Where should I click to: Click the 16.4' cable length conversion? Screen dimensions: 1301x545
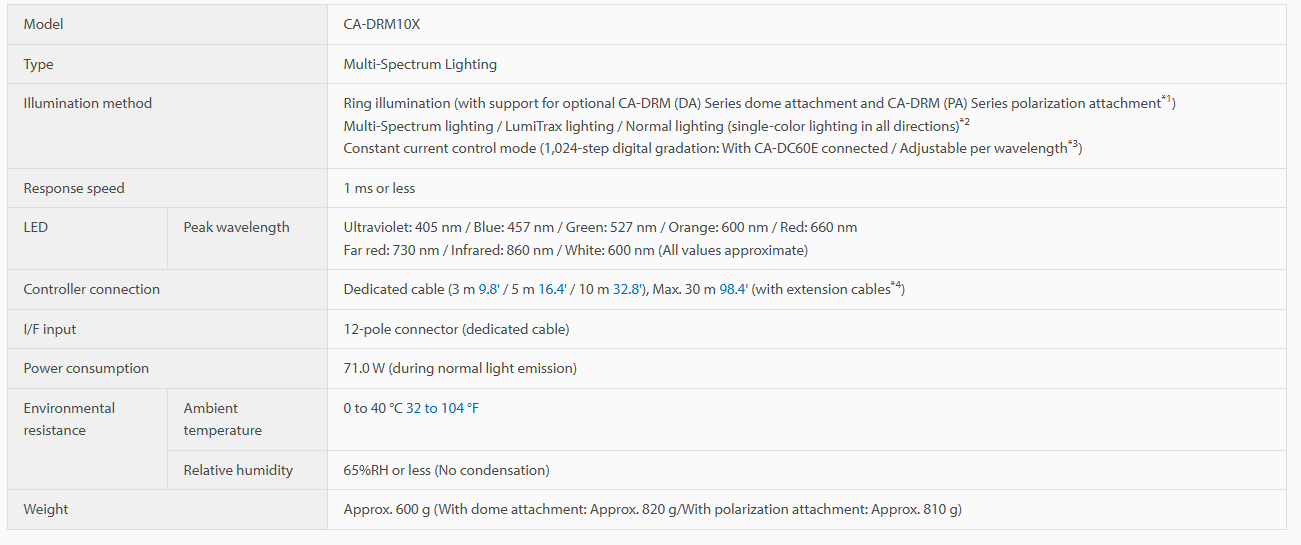coord(553,289)
